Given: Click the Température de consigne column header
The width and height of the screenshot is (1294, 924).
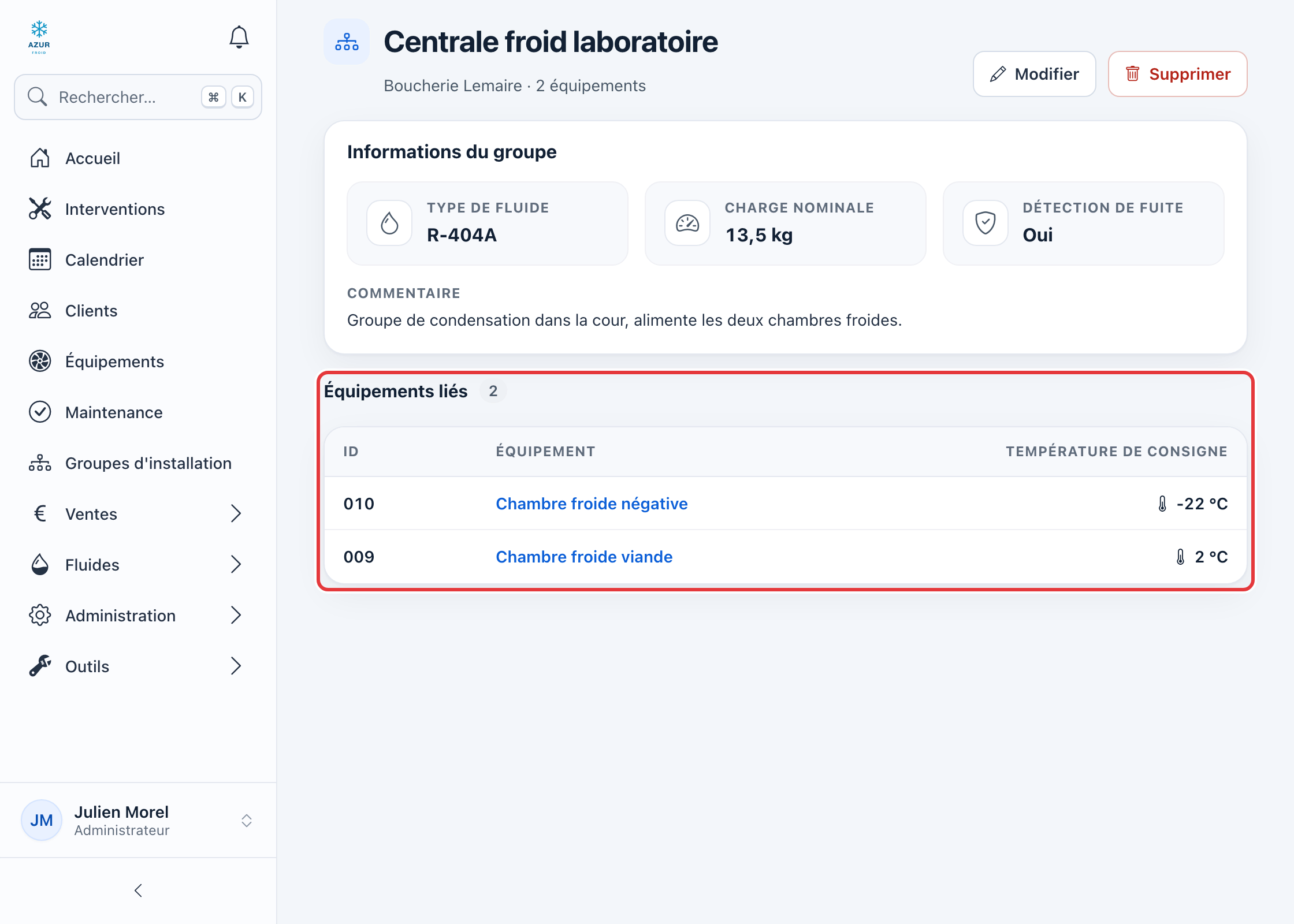Looking at the screenshot, I should click(x=1116, y=451).
